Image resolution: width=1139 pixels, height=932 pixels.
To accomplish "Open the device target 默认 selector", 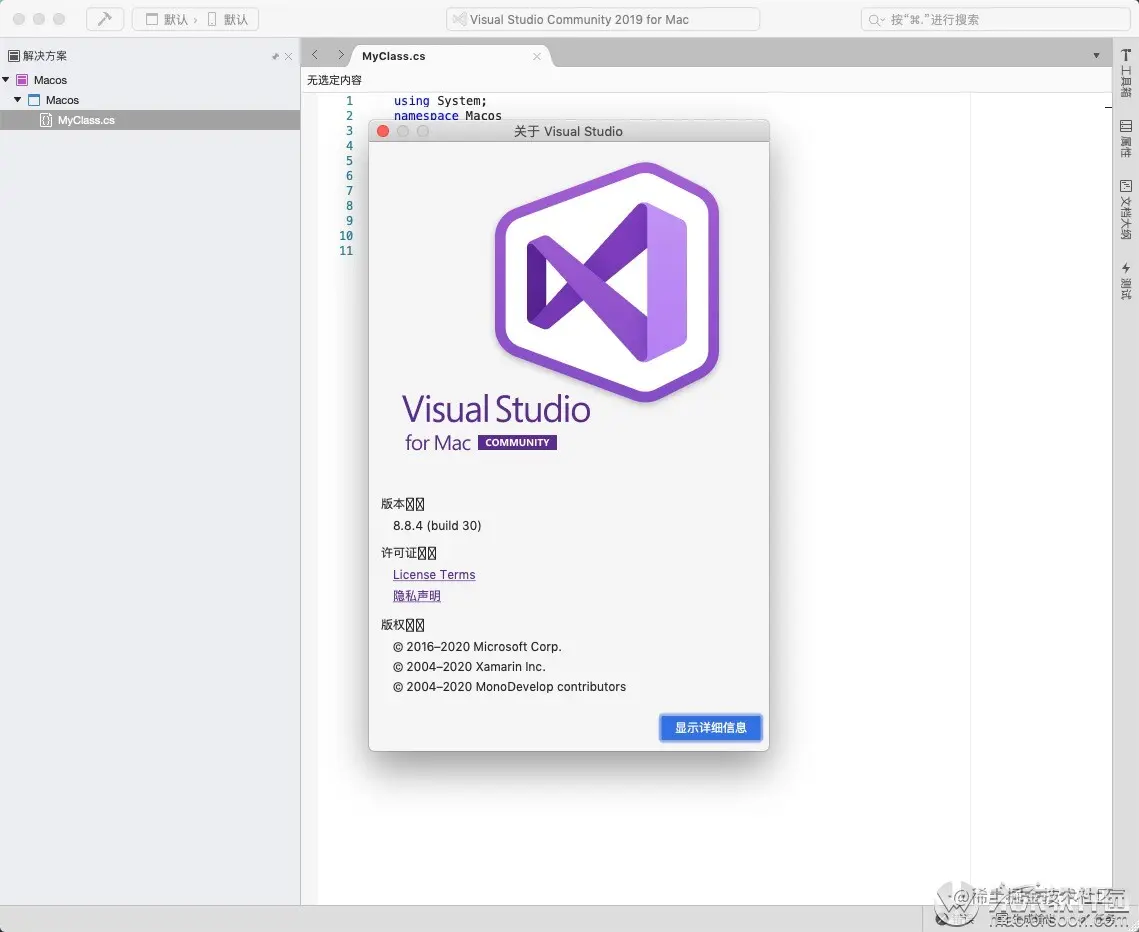I will tap(227, 20).
